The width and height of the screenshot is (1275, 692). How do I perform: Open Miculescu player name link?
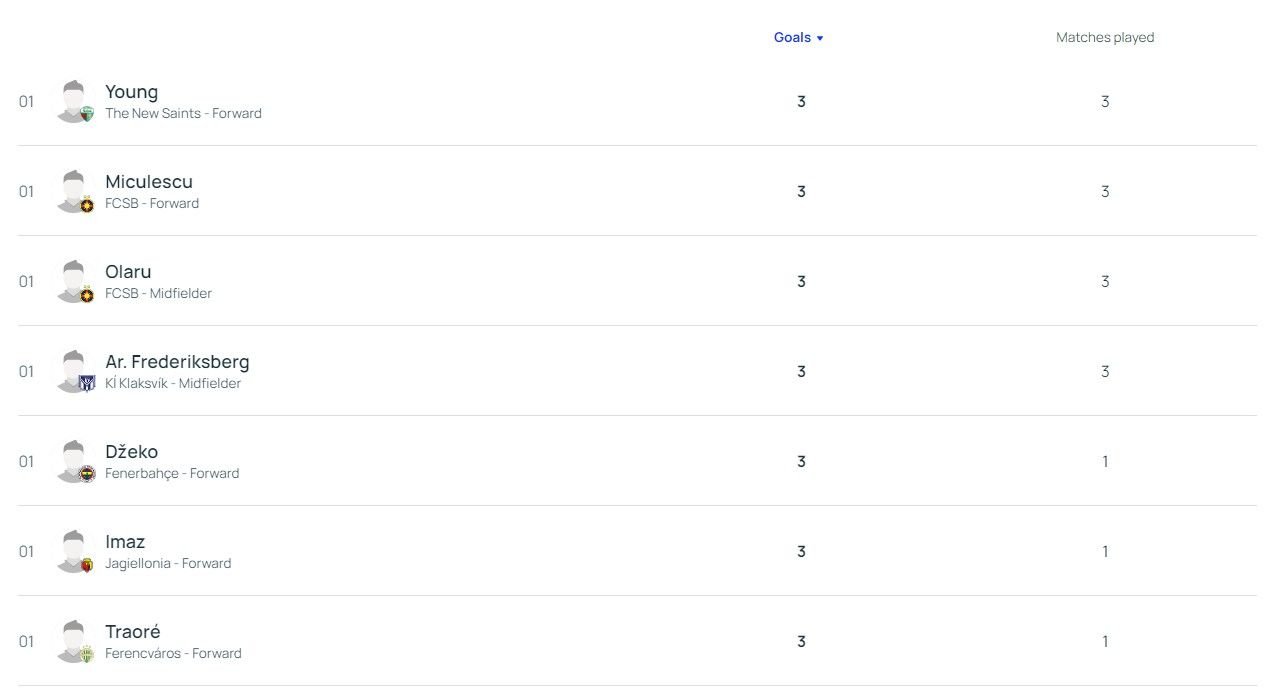tap(149, 182)
